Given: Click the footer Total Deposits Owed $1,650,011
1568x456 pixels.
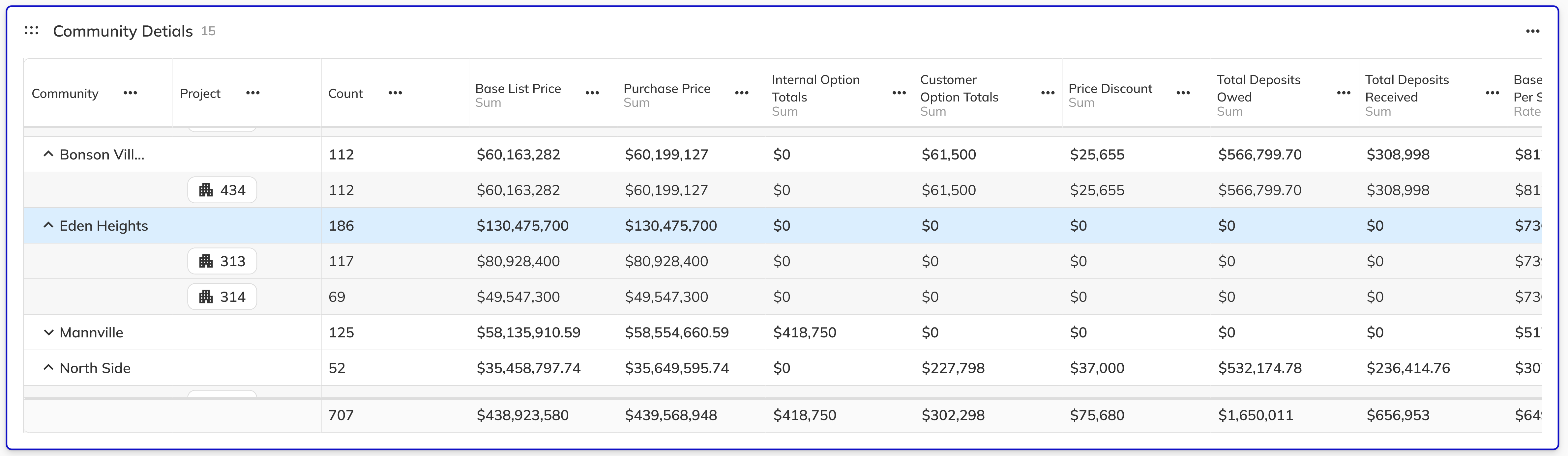Looking at the screenshot, I should (x=1255, y=415).
